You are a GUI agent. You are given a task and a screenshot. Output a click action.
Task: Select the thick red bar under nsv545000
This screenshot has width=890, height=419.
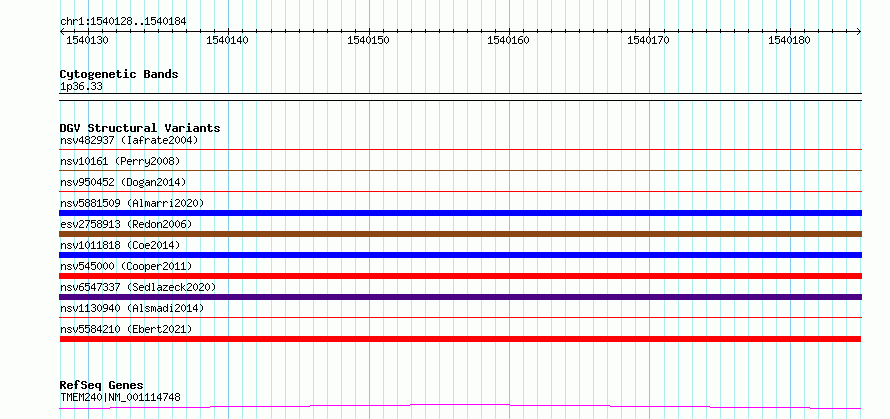pyautogui.click(x=460, y=276)
